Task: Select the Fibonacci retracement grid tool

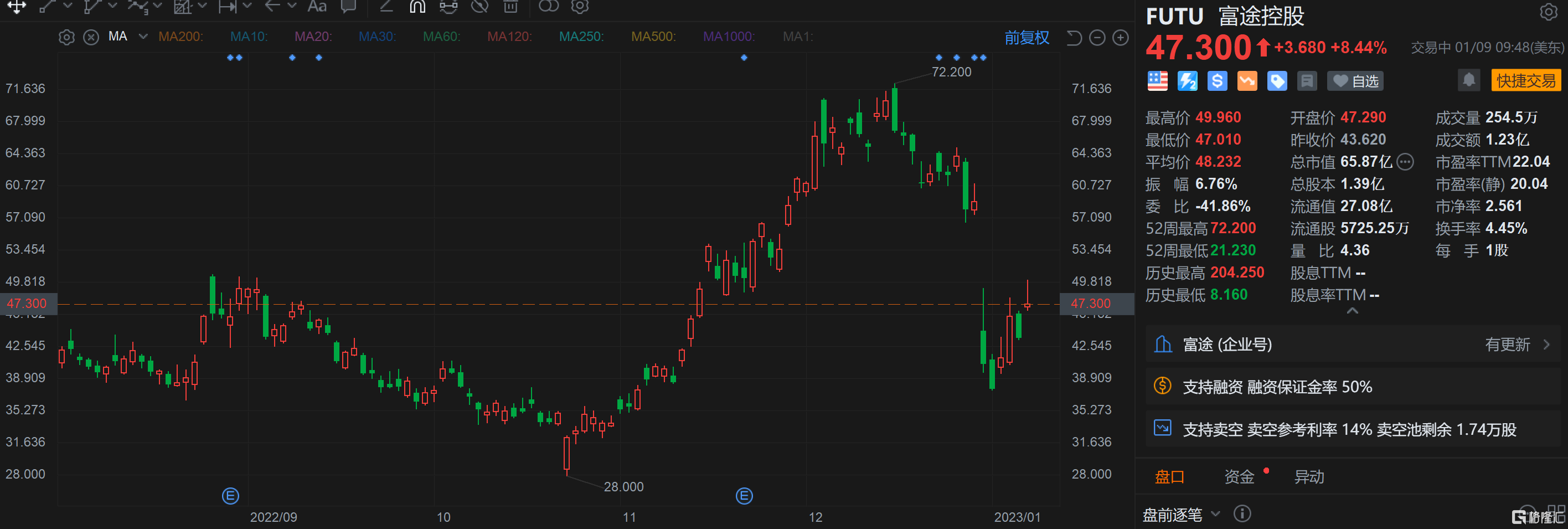Action: point(183,6)
